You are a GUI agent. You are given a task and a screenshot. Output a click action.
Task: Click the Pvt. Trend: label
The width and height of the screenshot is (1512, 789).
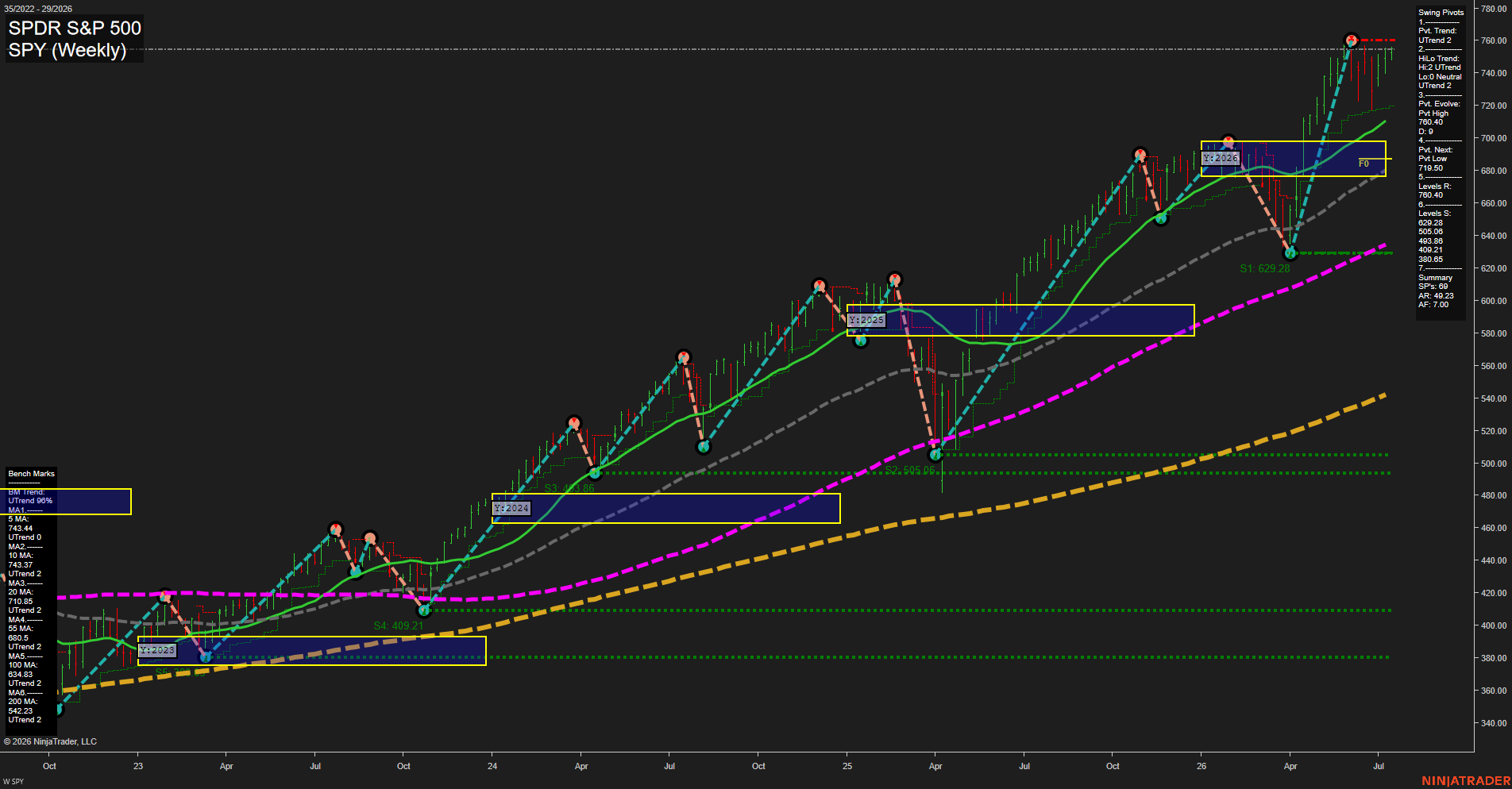click(1437, 31)
